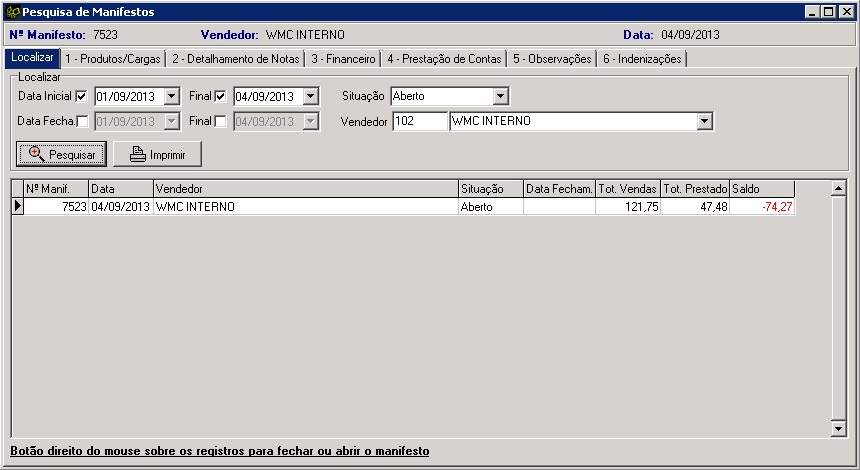Switch to the 1 - Produtos/Cargas tab
This screenshot has width=860, height=470.
(112, 59)
